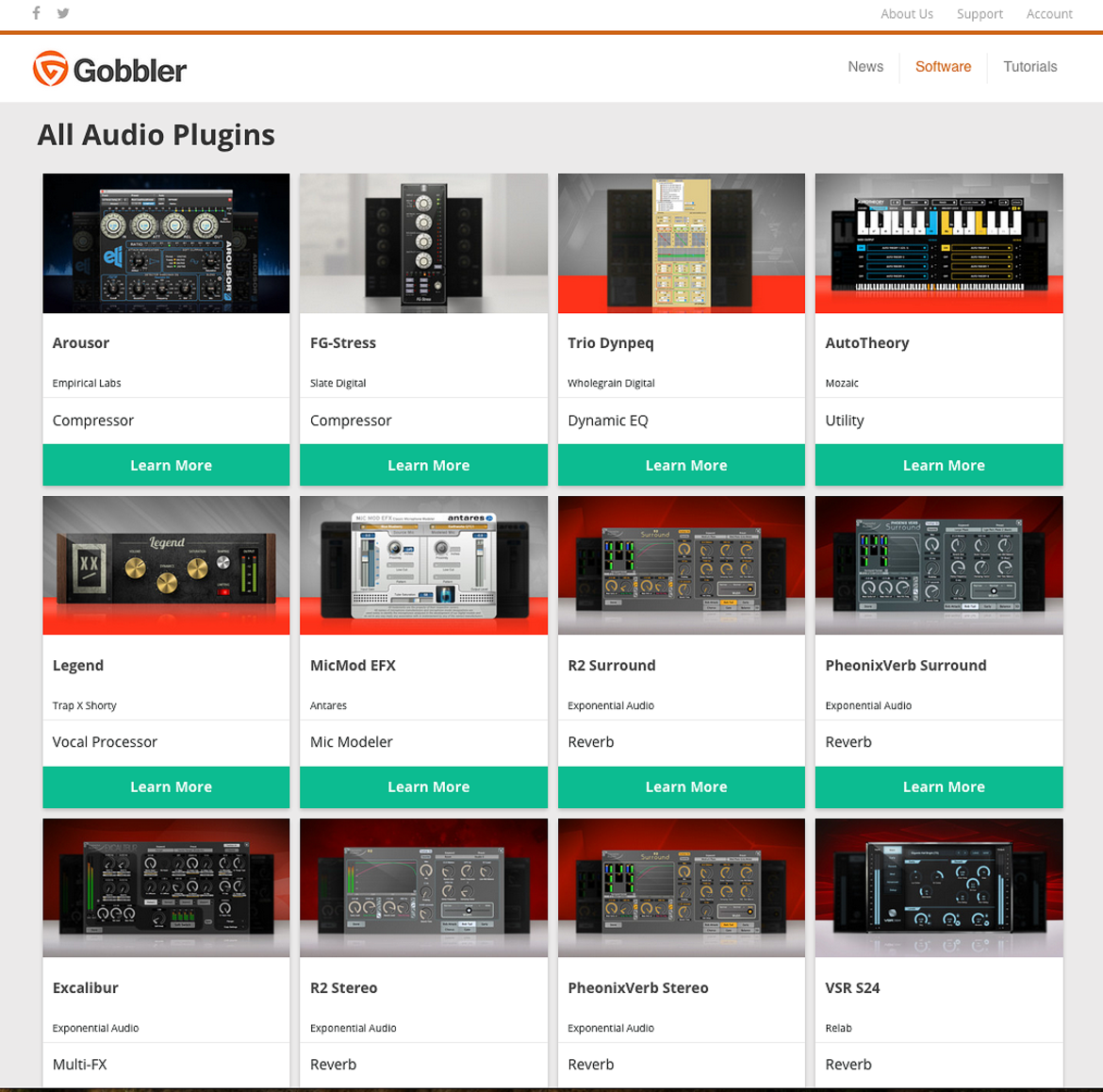
Task: Click the Gobbler logo
Action: pyautogui.click(x=109, y=69)
